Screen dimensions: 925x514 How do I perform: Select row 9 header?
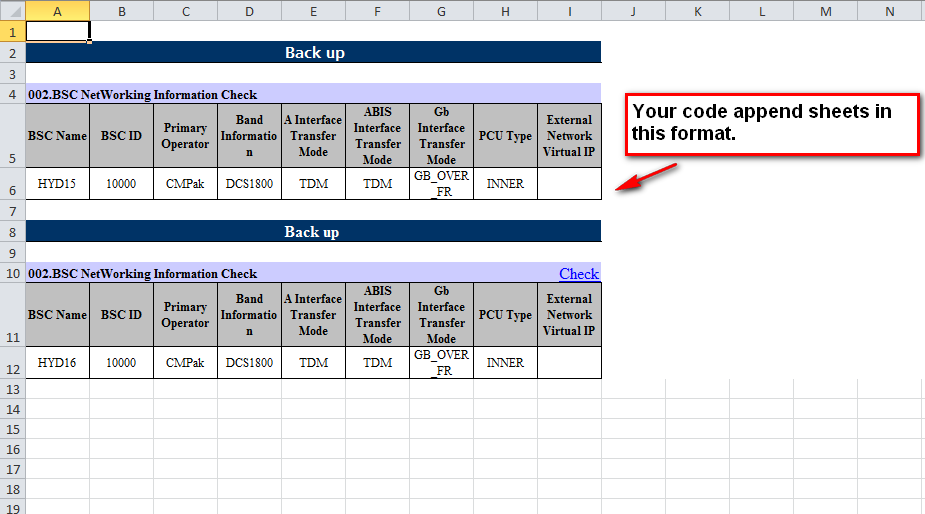pos(12,253)
